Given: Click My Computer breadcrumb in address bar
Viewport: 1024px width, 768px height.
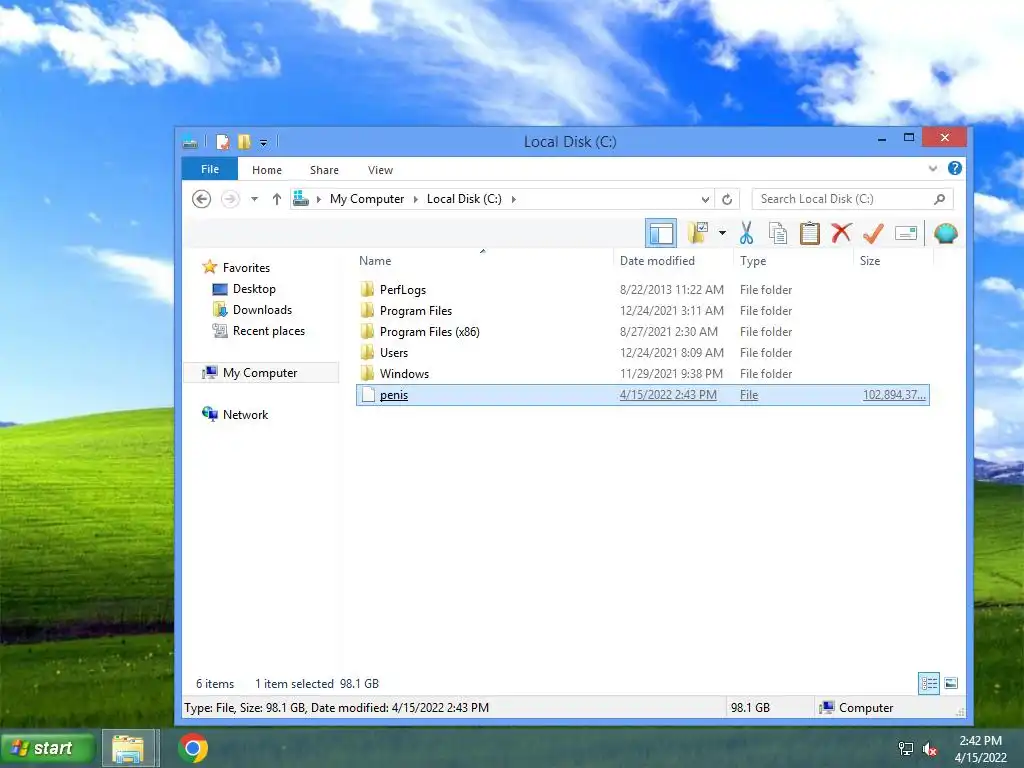Looking at the screenshot, I should click(366, 199).
